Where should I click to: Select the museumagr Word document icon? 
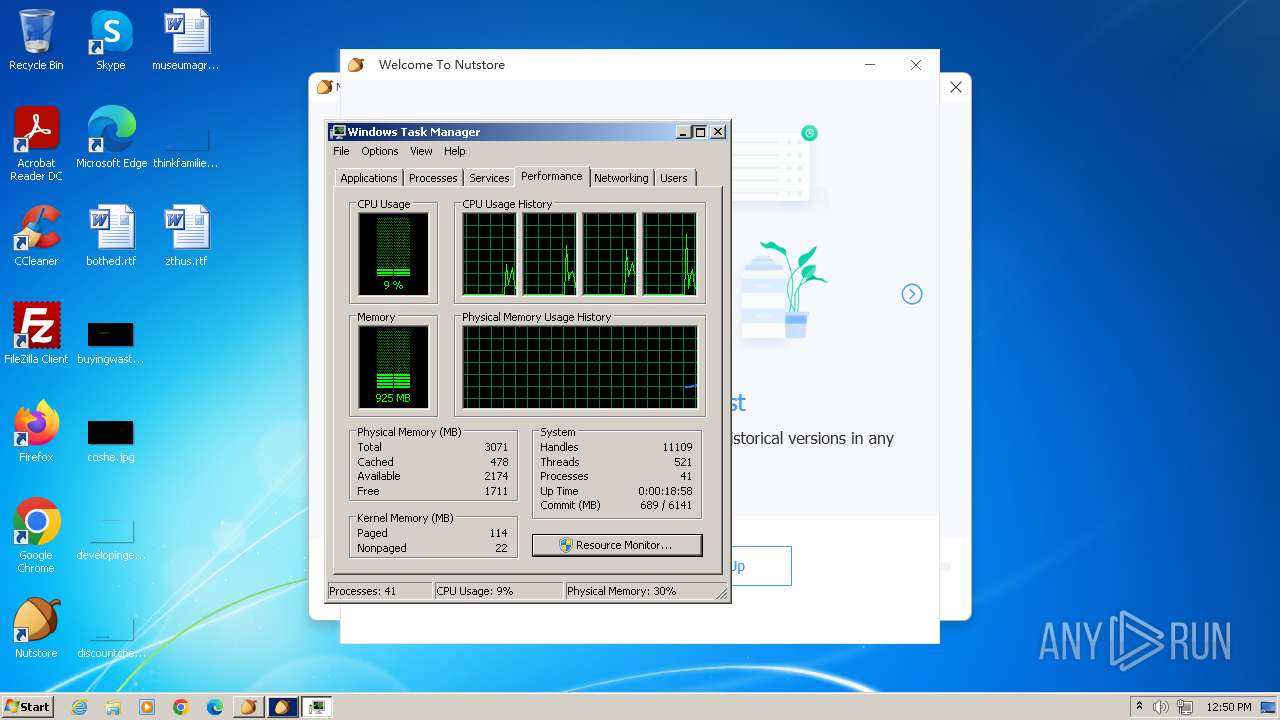click(186, 40)
